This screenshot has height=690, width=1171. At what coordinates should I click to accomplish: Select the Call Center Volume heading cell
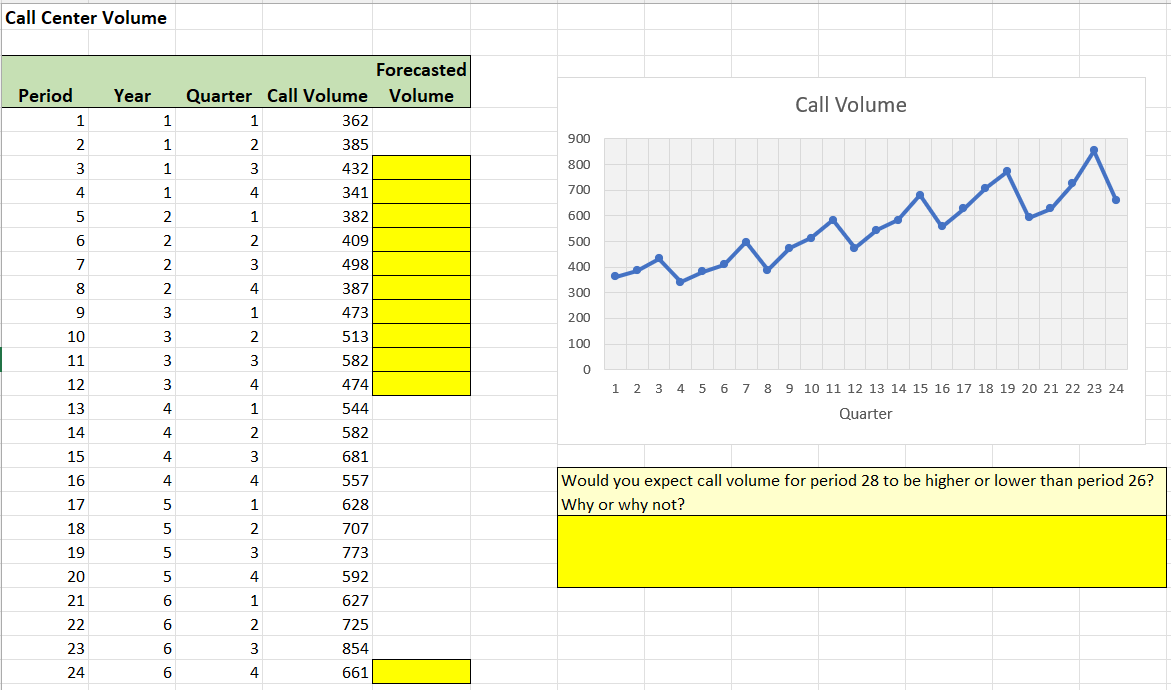(x=85, y=17)
